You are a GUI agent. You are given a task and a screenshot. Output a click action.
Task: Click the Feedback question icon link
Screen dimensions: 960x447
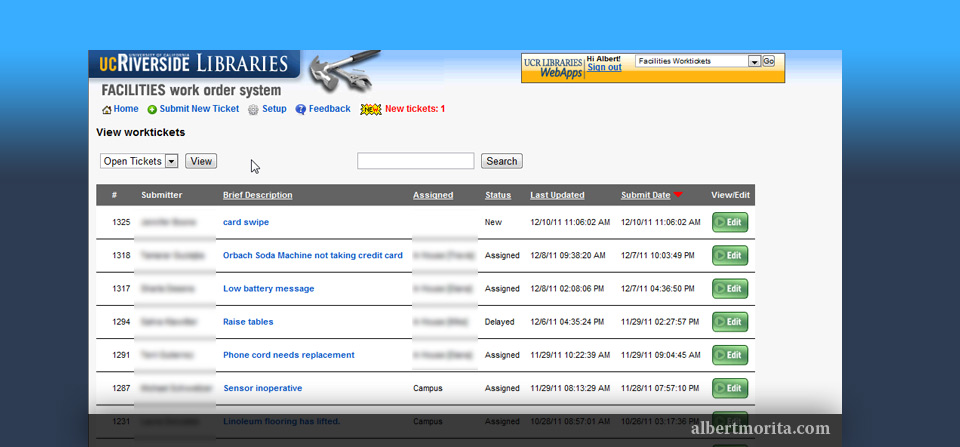[x=300, y=109]
